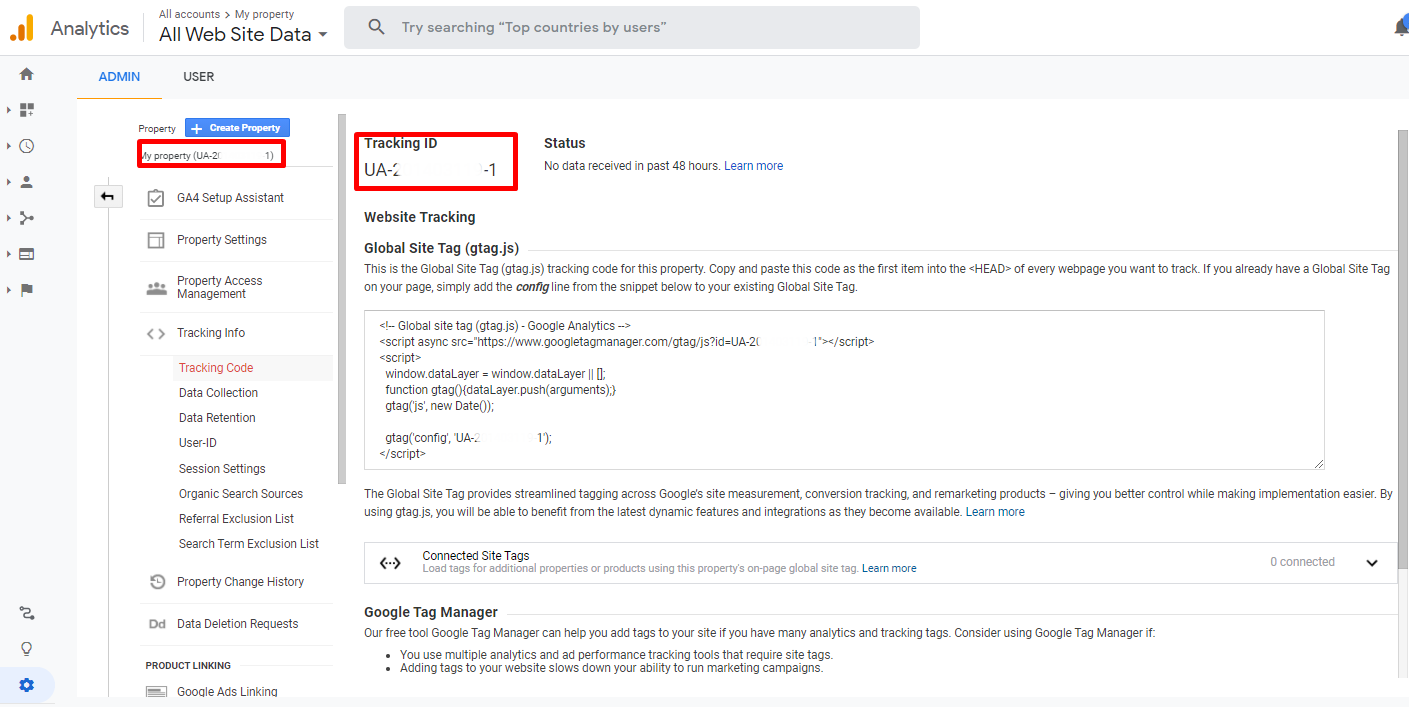The height and width of the screenshot is (707, 1409).
Task: Open the All Web Site Data dropdown
Action: tap(243, 34)
